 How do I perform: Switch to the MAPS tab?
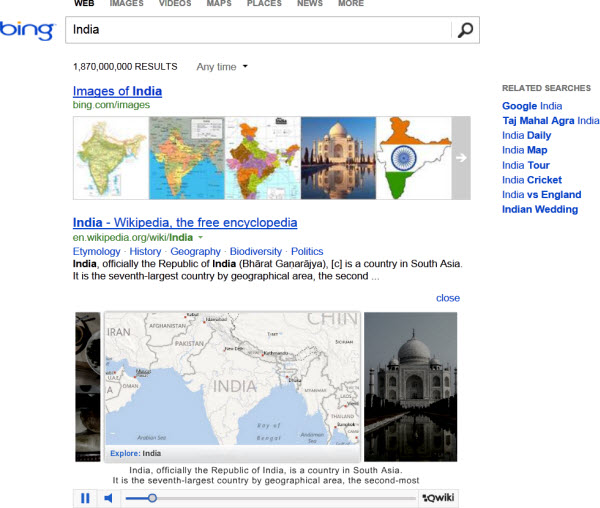tap(219, 3)
